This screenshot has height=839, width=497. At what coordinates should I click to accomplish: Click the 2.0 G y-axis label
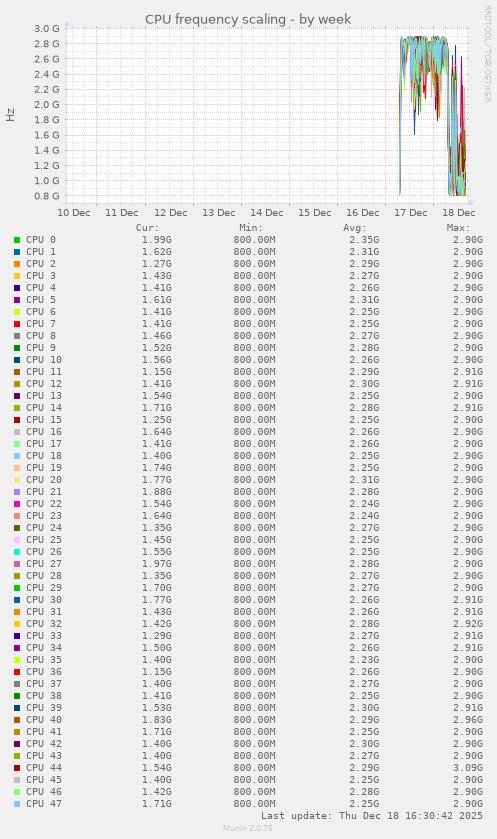[x=47, y=104]
